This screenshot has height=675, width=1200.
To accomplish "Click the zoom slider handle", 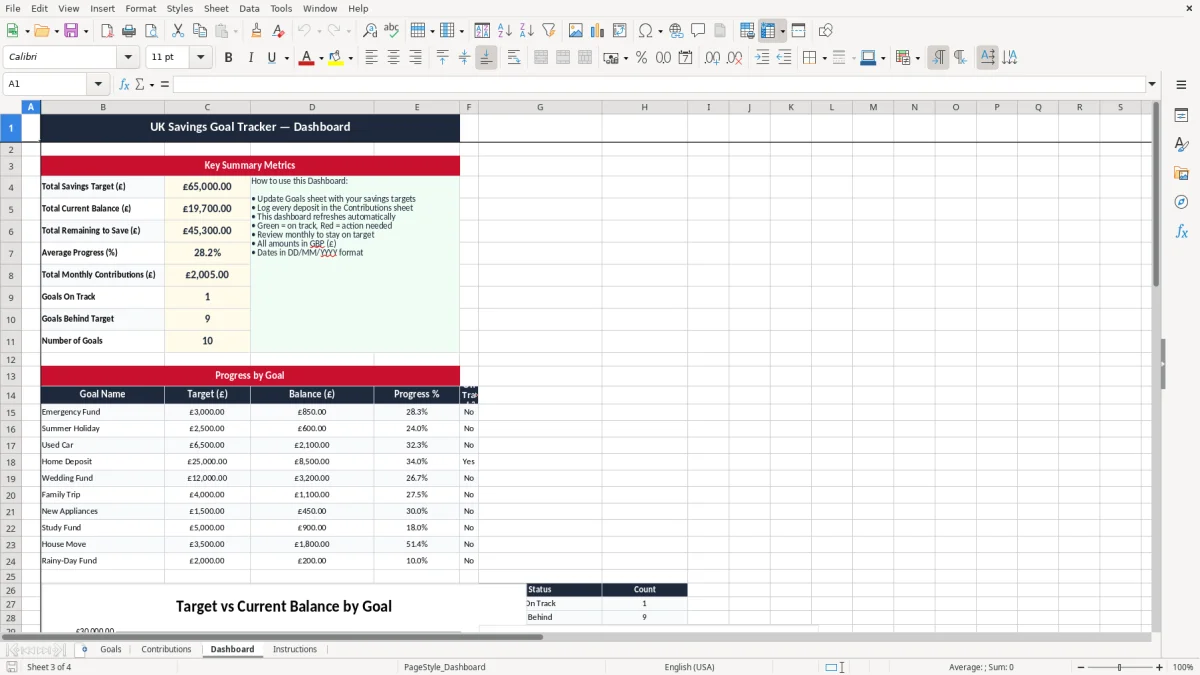I will pyautogui.click(x=1120, y=667).
